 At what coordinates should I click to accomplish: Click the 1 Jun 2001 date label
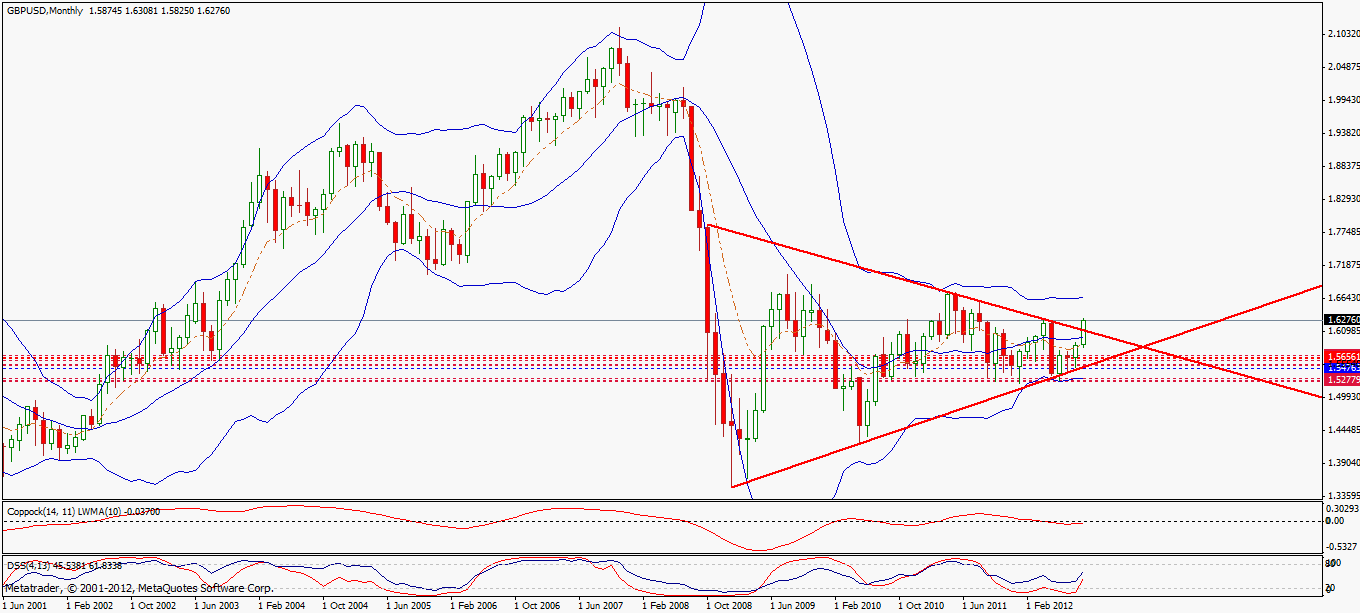click(24, 604)
